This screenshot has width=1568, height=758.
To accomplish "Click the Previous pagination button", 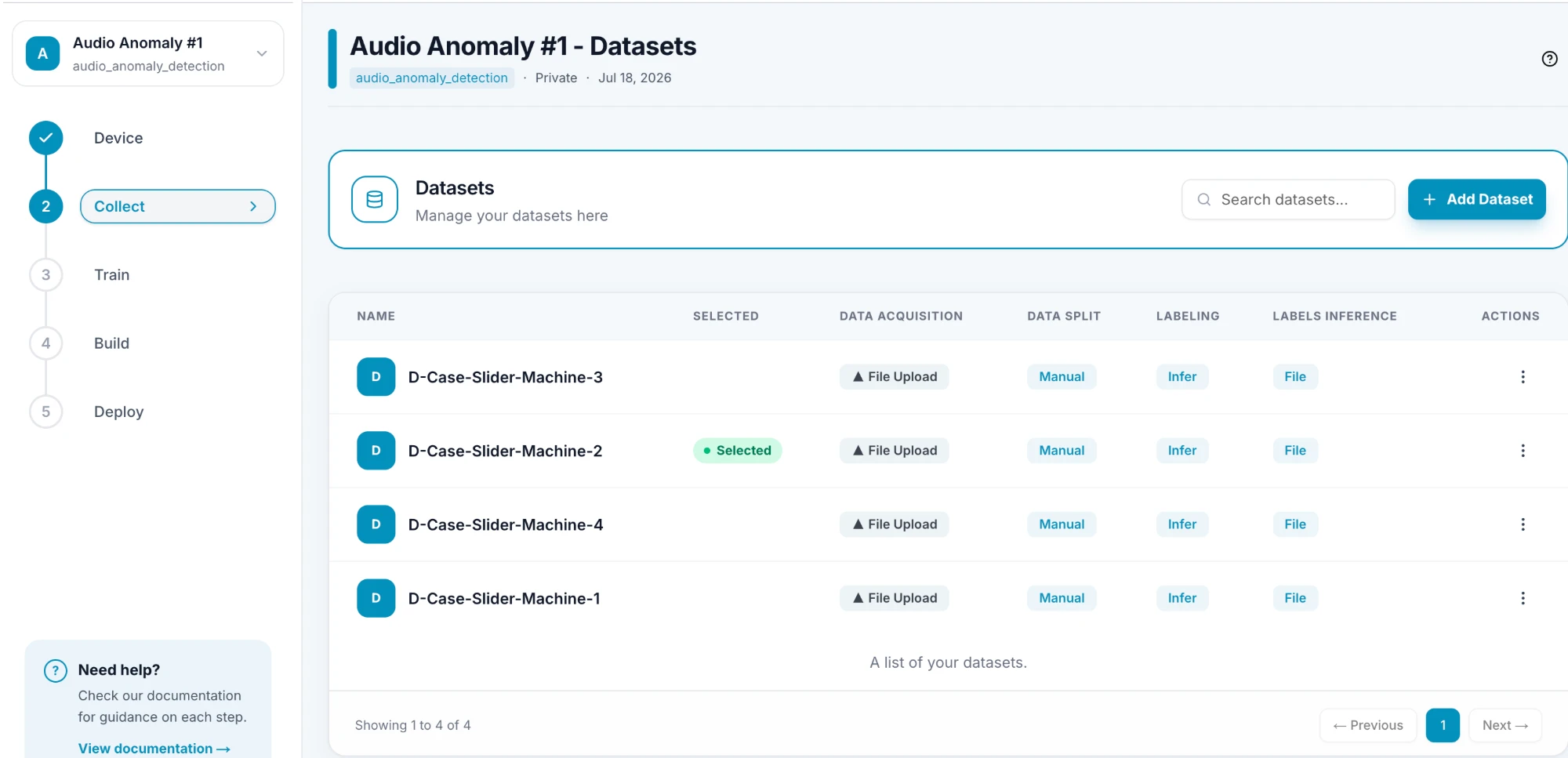I will 1368,725.
